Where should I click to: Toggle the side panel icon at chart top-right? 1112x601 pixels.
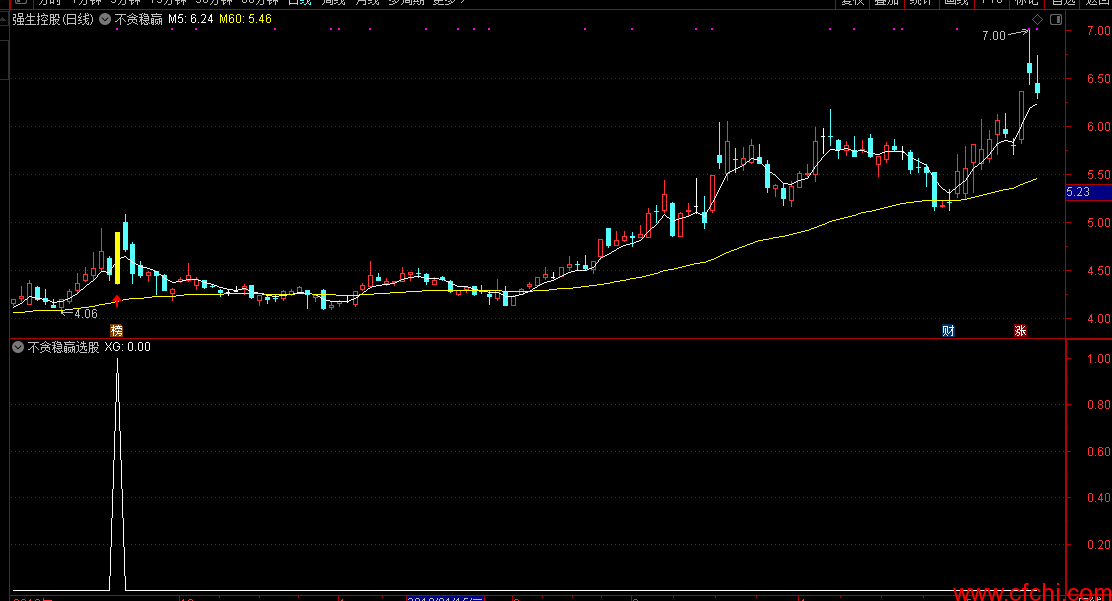pos(1055,19)
